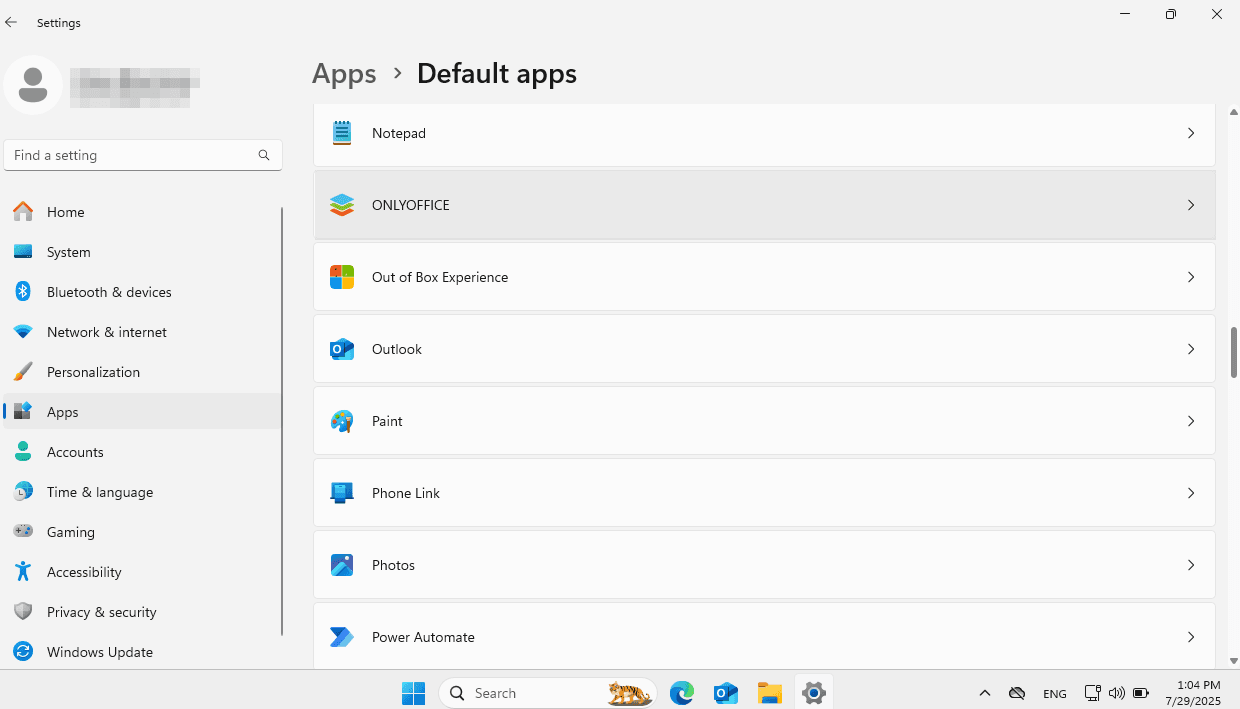The width and height of the screenshot is (1240, 709).
Task: Click the scrollbar down arrow
Action: coord(1234,661)
